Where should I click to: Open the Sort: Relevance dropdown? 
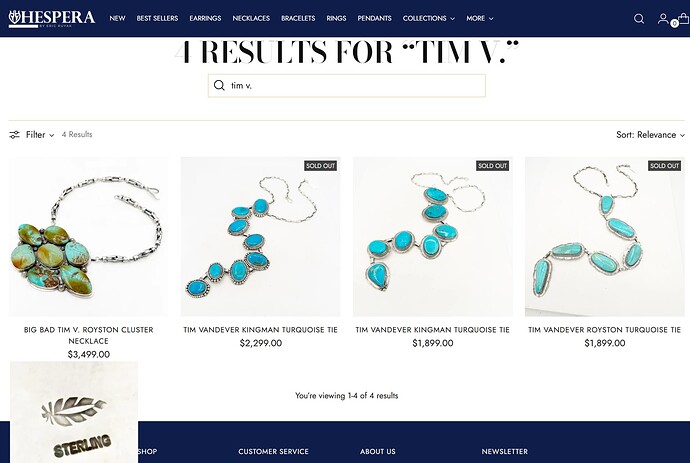coord(650,135)
